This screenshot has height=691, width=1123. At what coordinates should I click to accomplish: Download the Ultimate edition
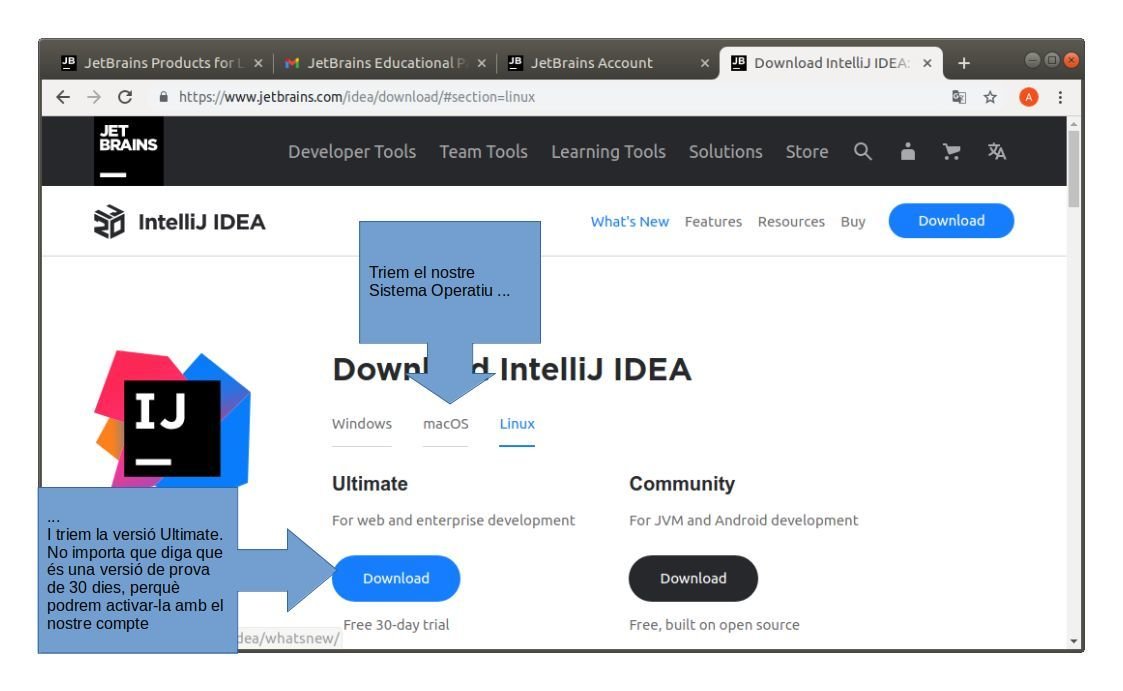pos(396,579)
